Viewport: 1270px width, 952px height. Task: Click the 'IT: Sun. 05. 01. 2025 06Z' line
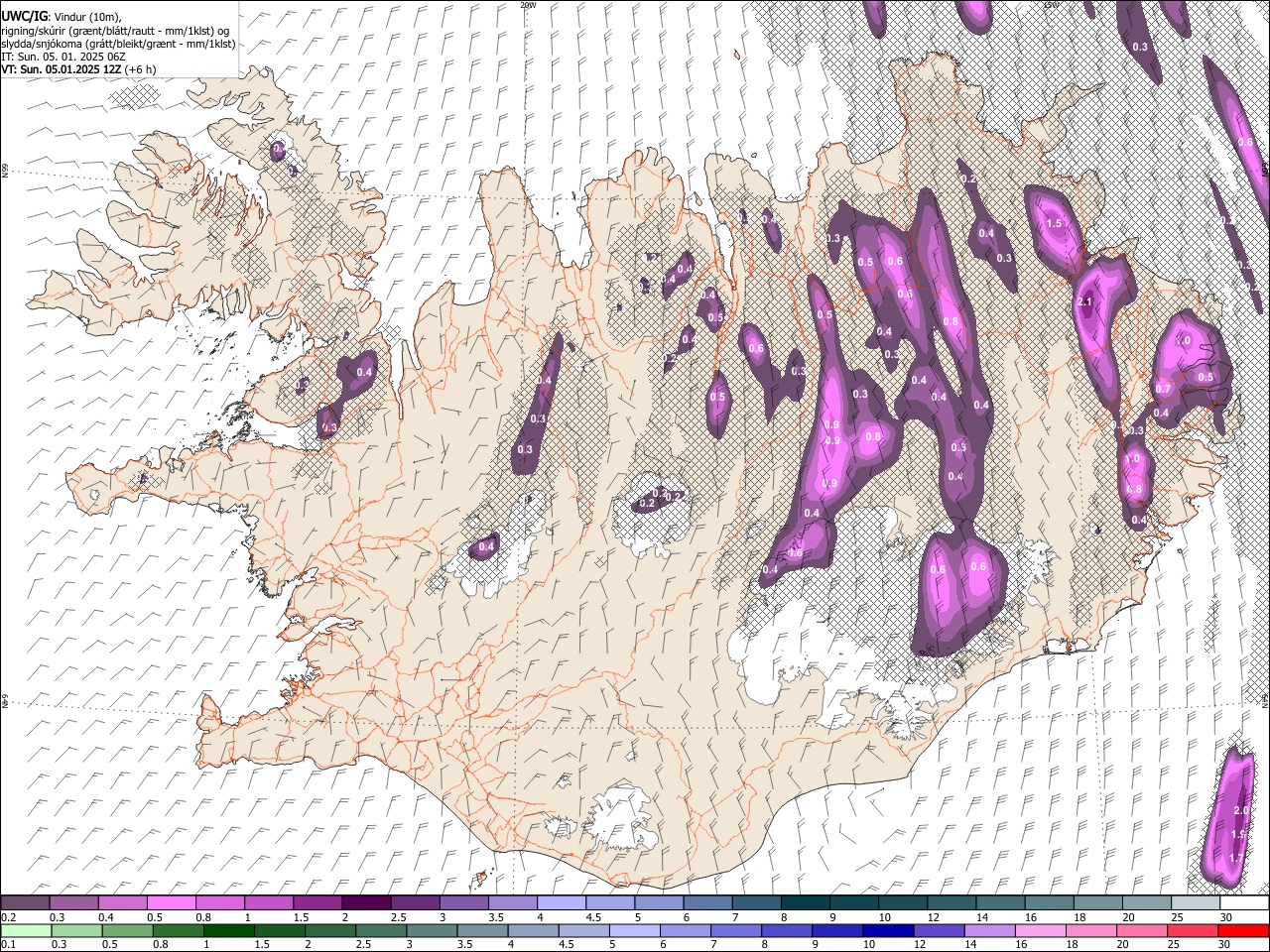(63, 57)
